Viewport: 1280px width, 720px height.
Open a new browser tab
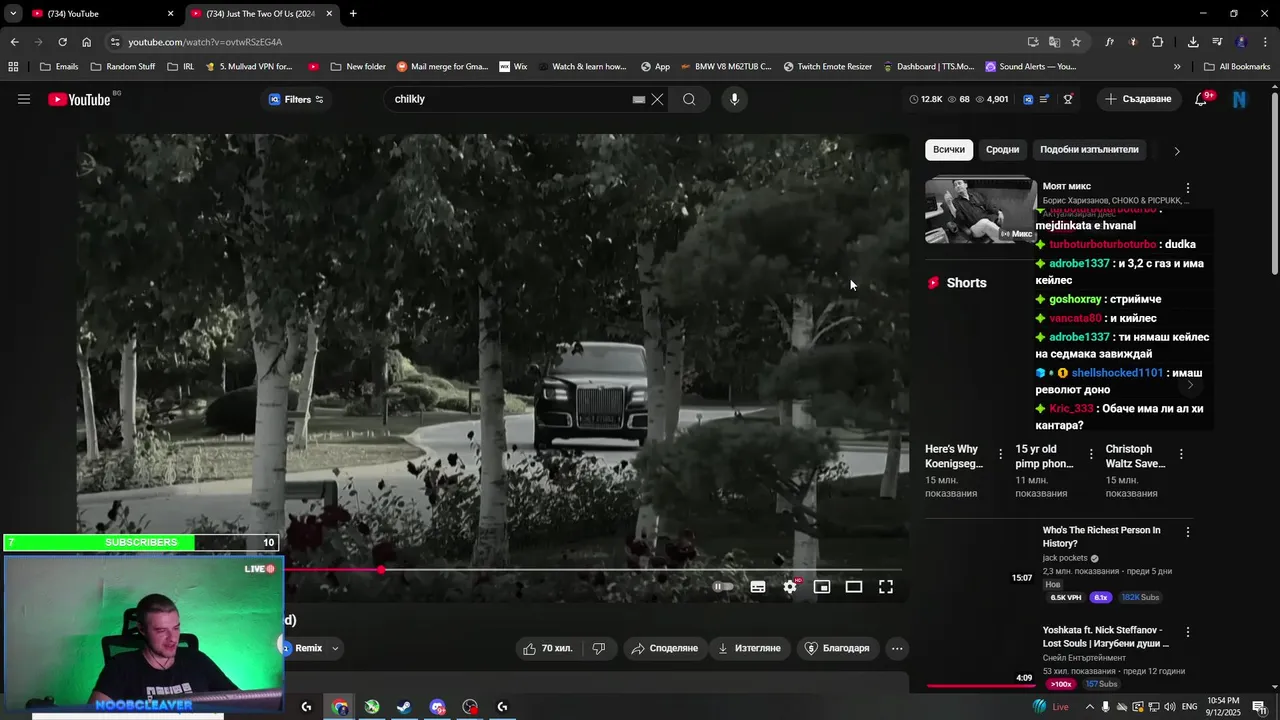click(353, 14)
